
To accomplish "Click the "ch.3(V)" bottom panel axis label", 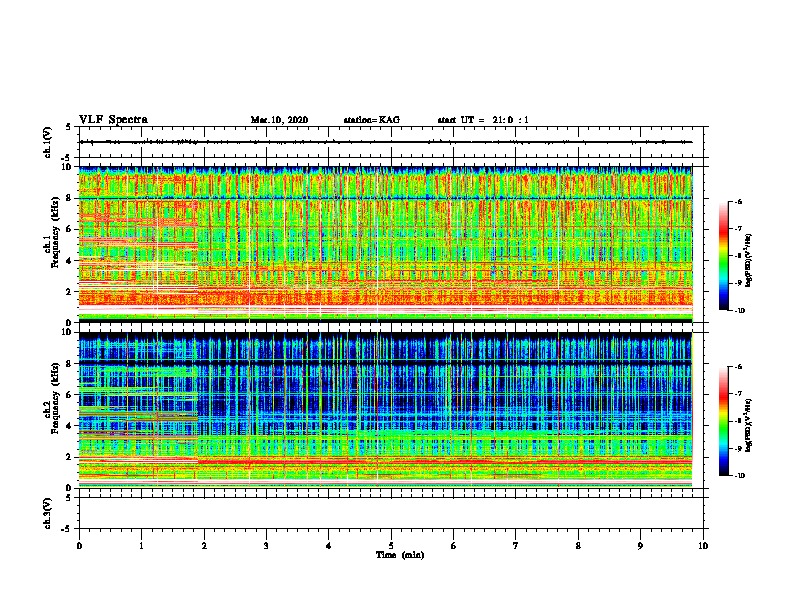I will click(x=48, y=513).
